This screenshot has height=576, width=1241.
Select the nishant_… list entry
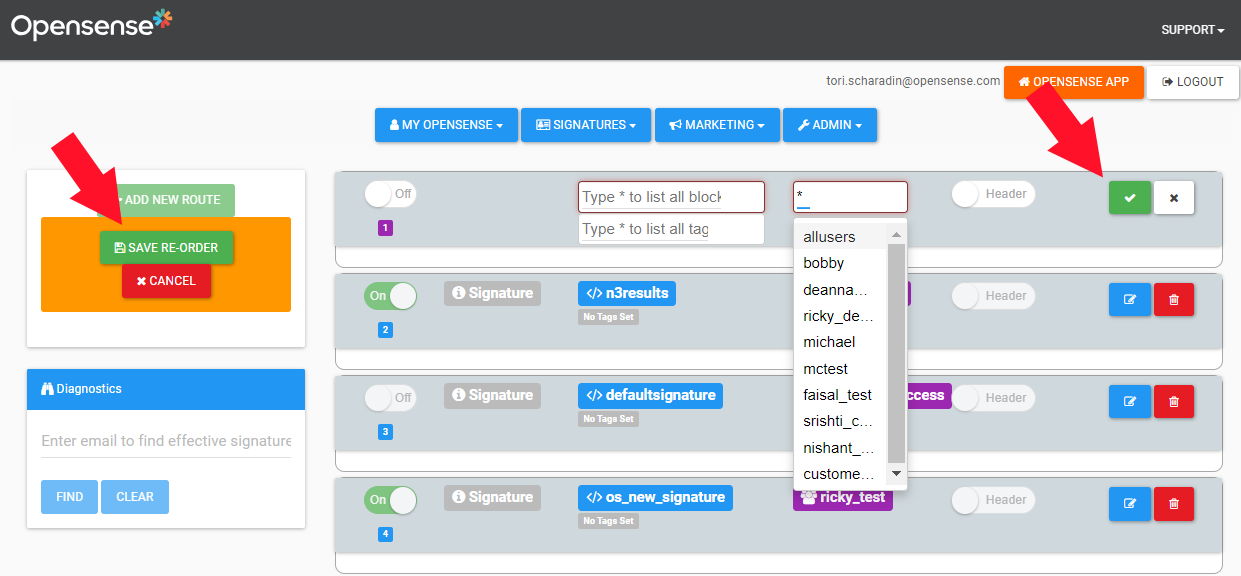coord(840,448)
